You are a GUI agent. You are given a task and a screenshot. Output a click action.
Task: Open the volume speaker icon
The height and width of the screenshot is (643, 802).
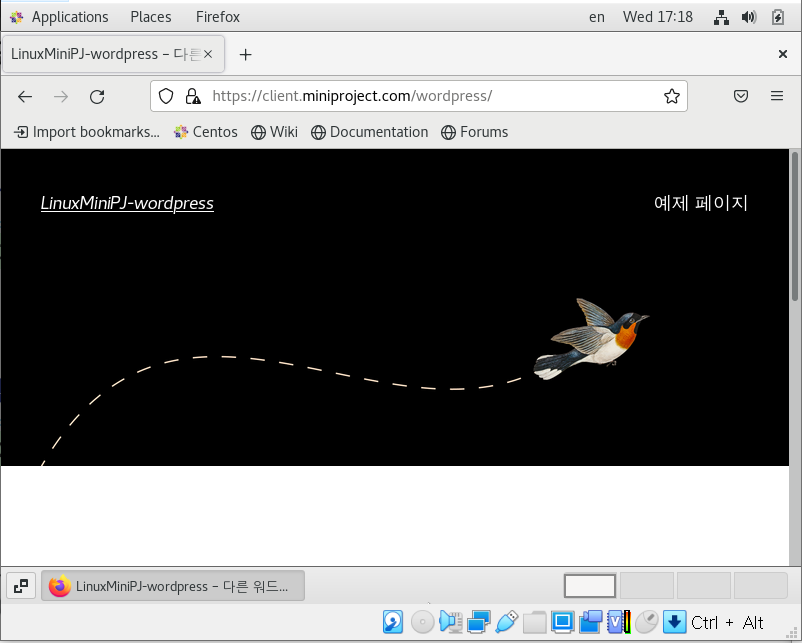(x=749, y=17)
